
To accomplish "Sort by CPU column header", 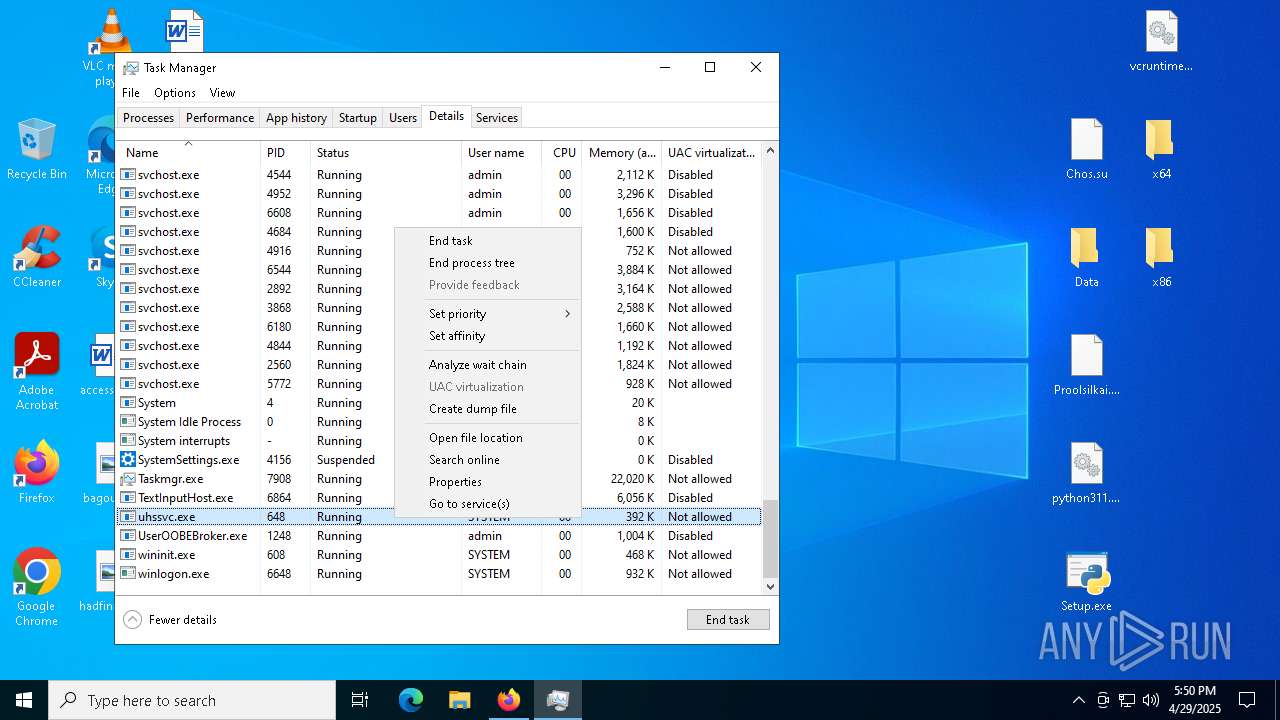I will point(562,153).
